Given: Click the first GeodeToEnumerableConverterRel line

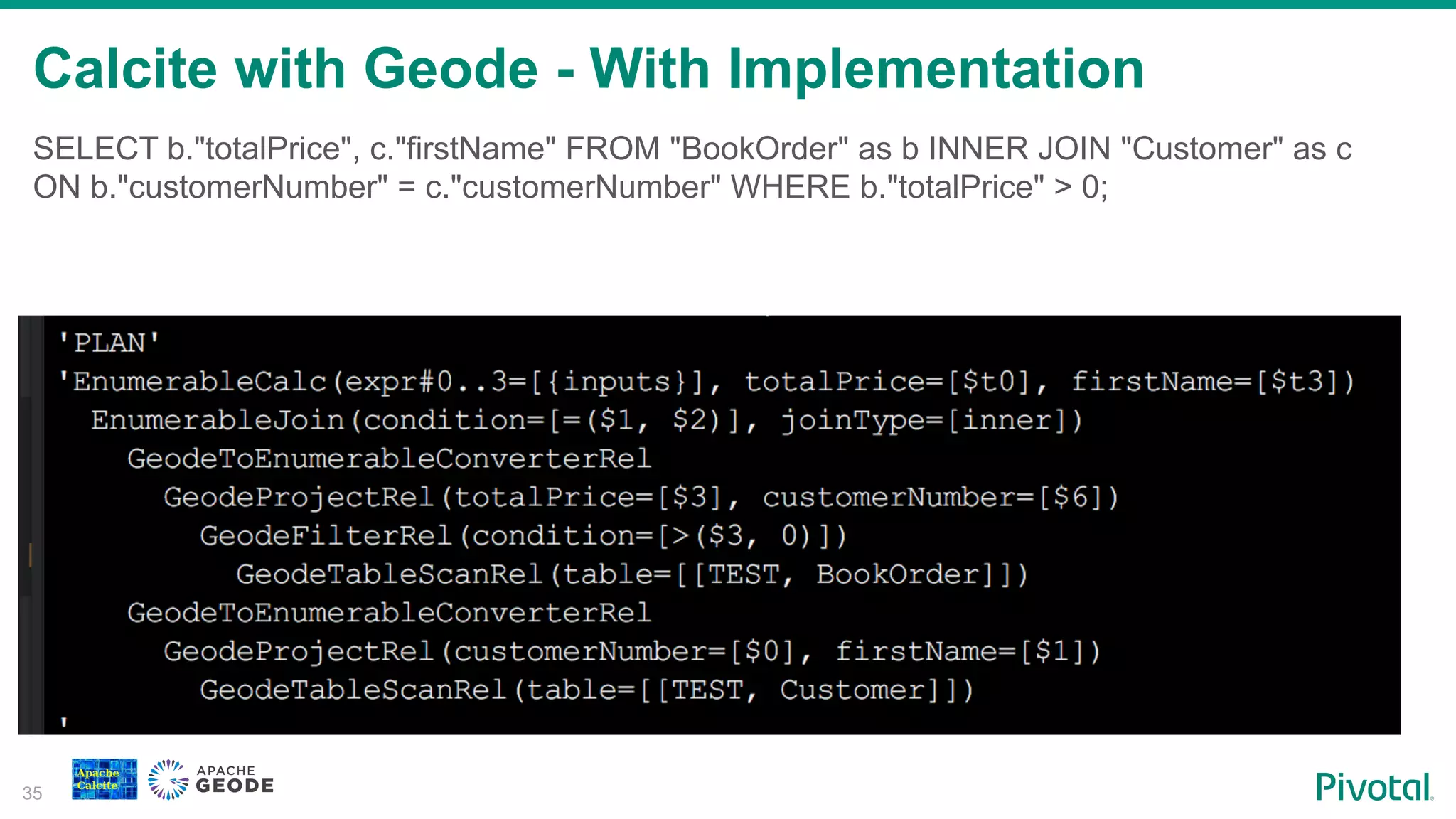Looking at the screenshot, I should 388,459.
